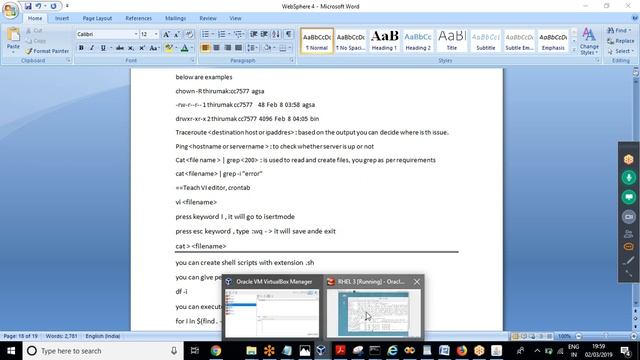Toggle Italic formatting

coord(92,48)
